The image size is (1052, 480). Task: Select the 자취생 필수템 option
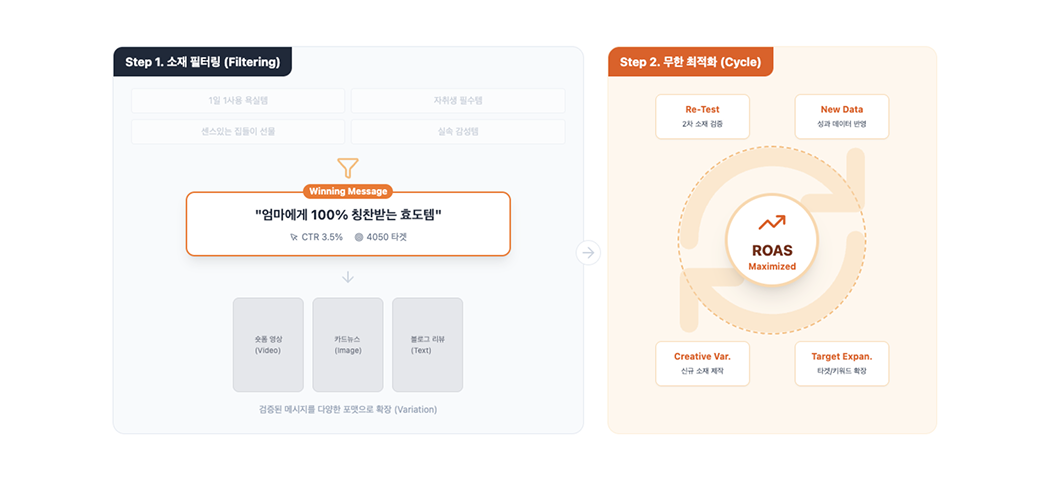pyautogui.click(x=458, y=101)
